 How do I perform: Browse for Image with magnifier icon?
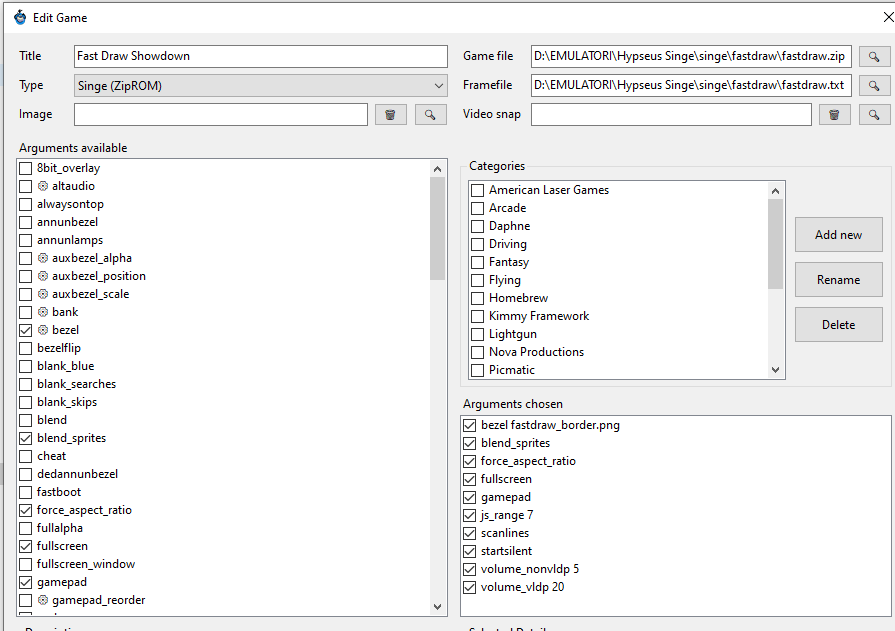[430, 115]
